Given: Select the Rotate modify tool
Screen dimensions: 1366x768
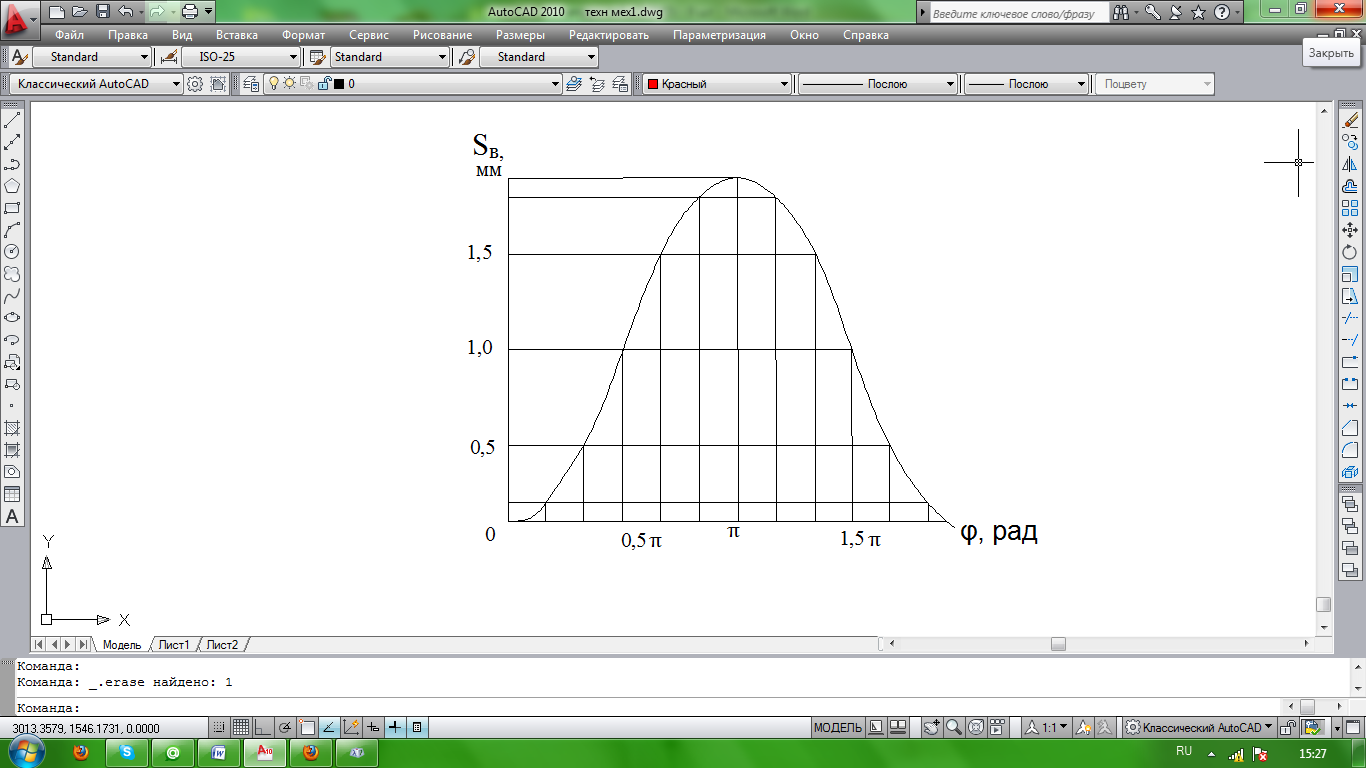Looking at the screenshot, I should pos(1350,252).
